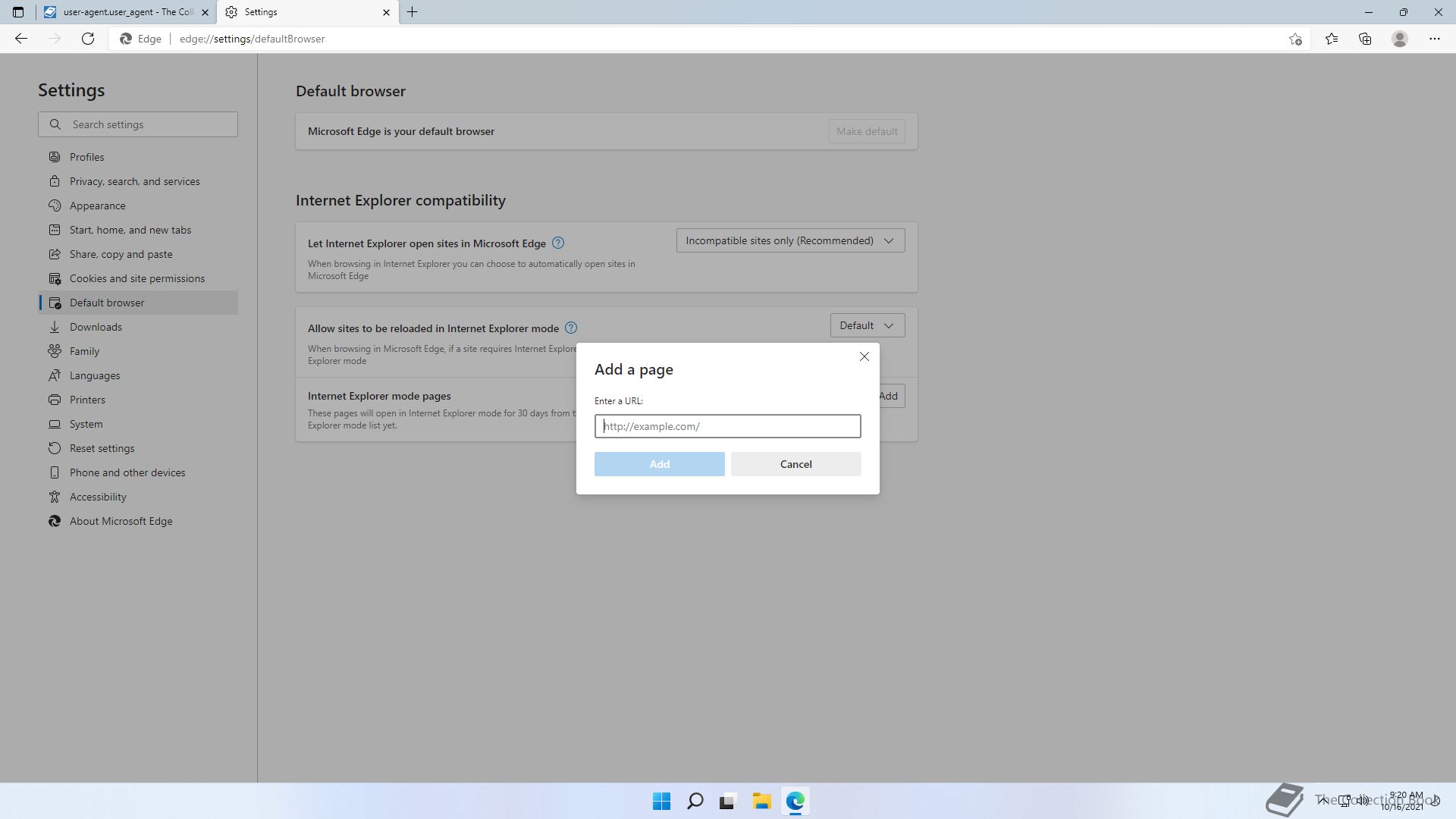The width and height of the screenshot is (1456, 819).
Task: Open File Explorer from taskbar
Action: click(761, 801)
